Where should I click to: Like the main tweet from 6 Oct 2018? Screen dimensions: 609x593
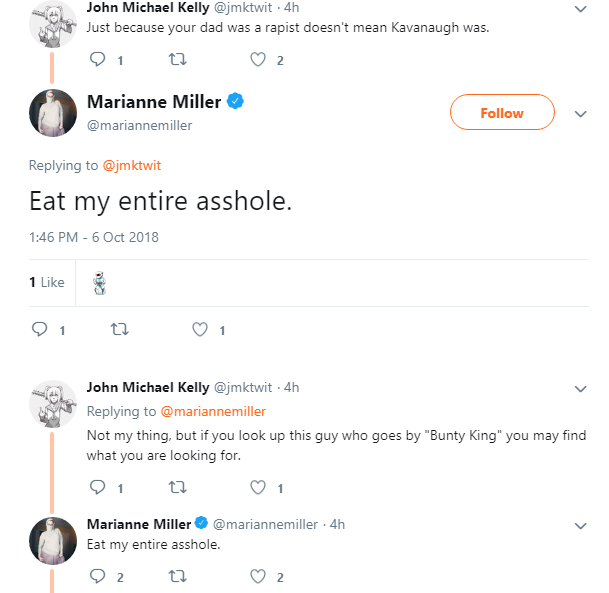[x=200, y=329]
